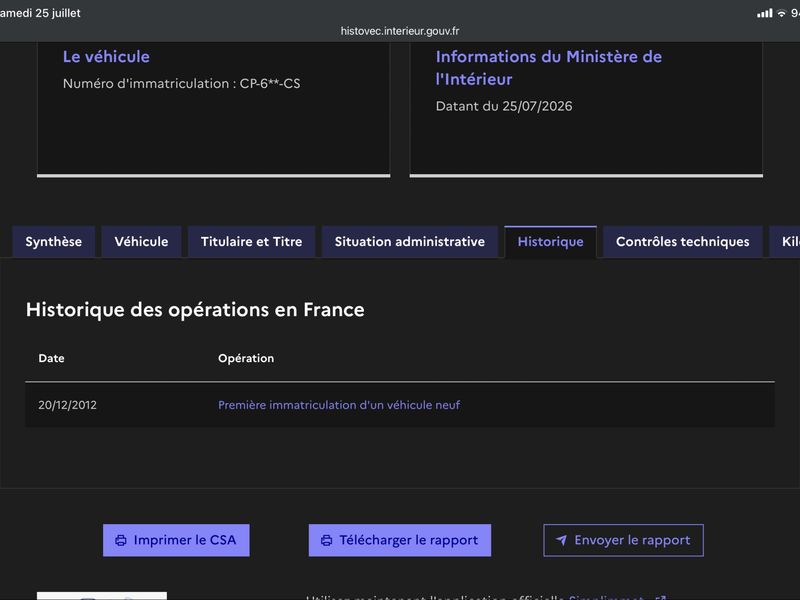800x600 pixels.
Task: Click Historique des opérations en France heading
Action: pos(195,310)
